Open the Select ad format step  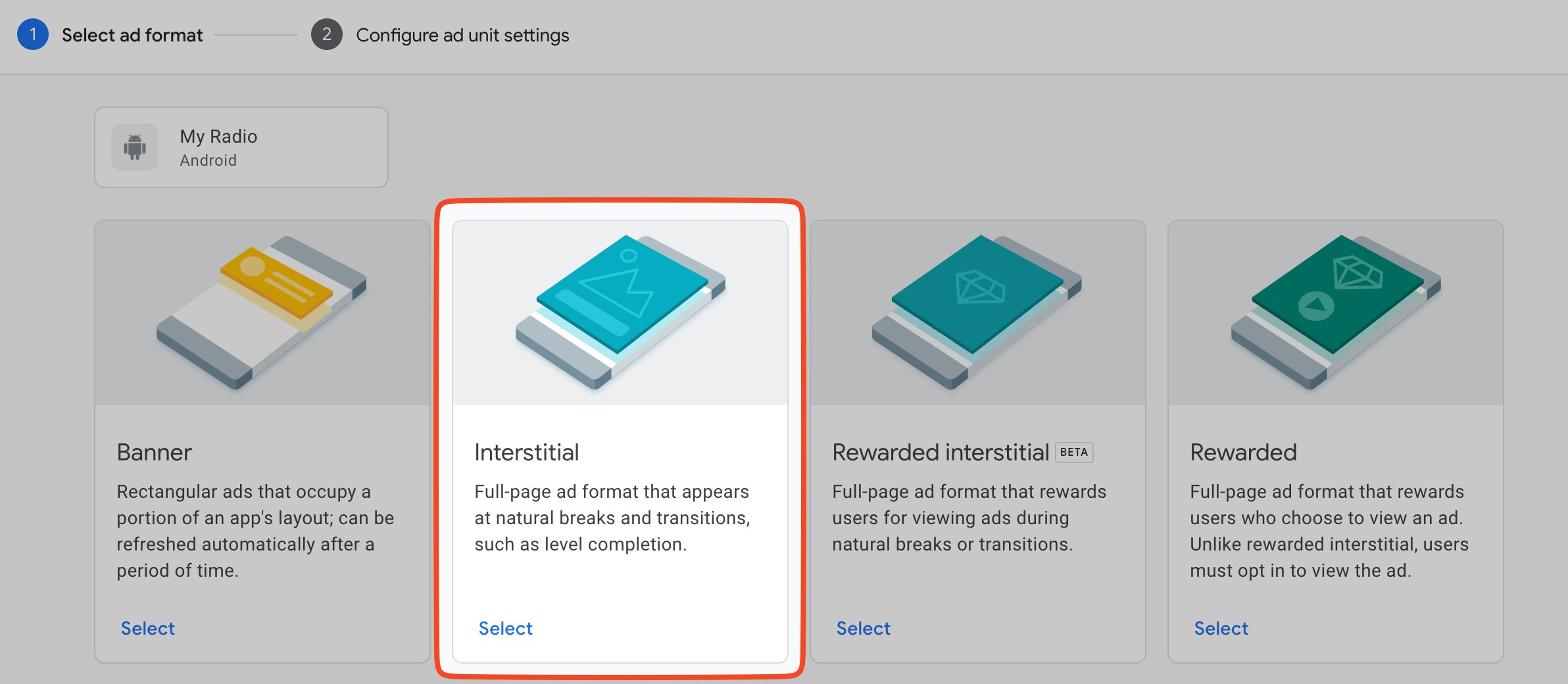(132, 35)
